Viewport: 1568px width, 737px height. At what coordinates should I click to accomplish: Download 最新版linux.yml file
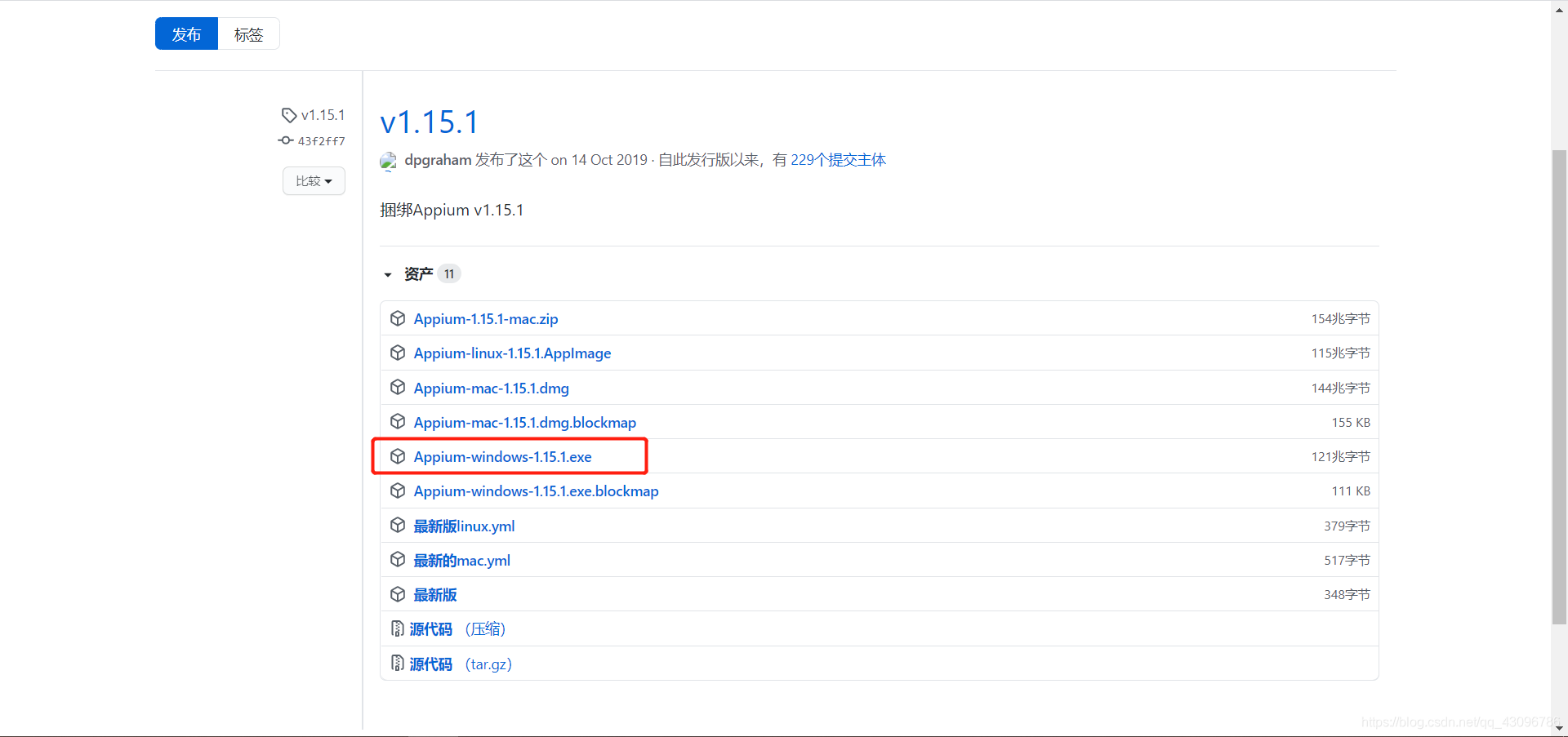(x=464, y=526)
